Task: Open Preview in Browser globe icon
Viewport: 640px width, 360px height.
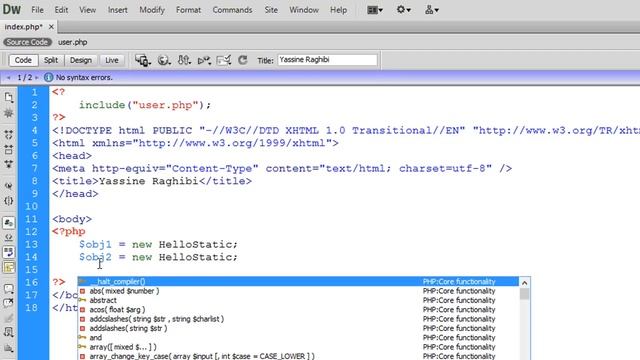Action: tap(164, 60)
